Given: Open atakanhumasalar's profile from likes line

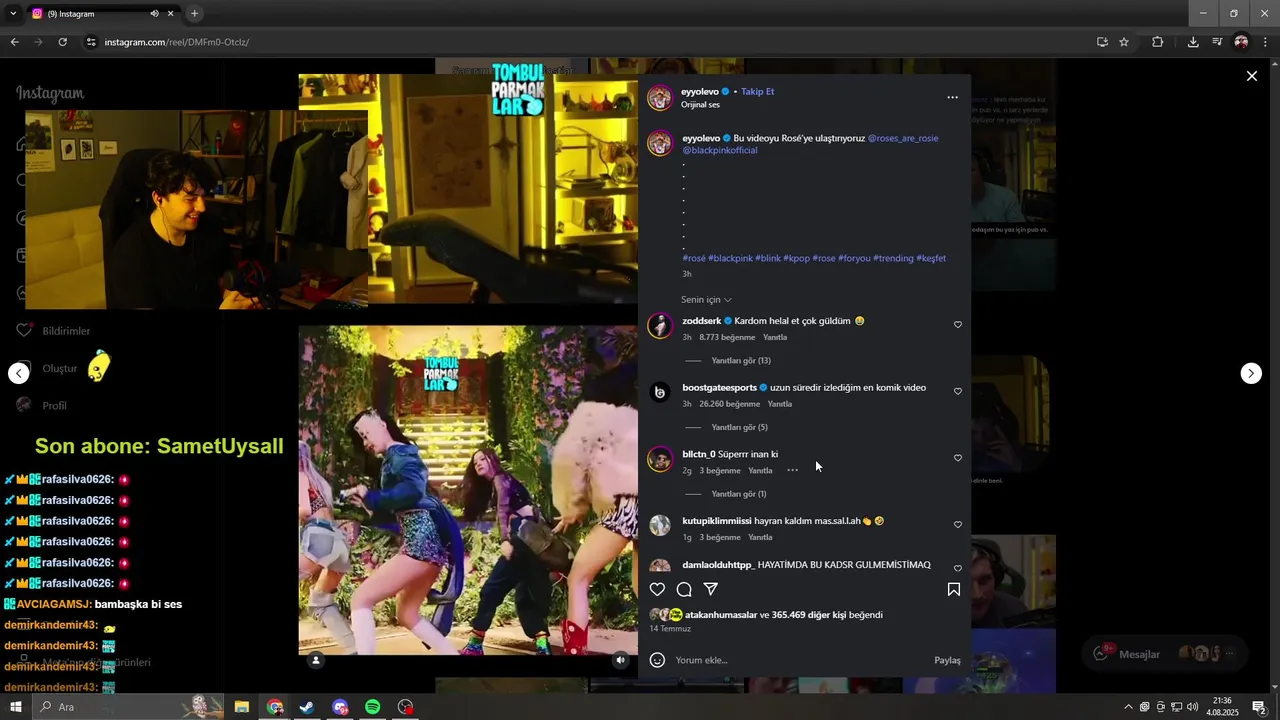Looking at the screenshot, I should [721, 615].
